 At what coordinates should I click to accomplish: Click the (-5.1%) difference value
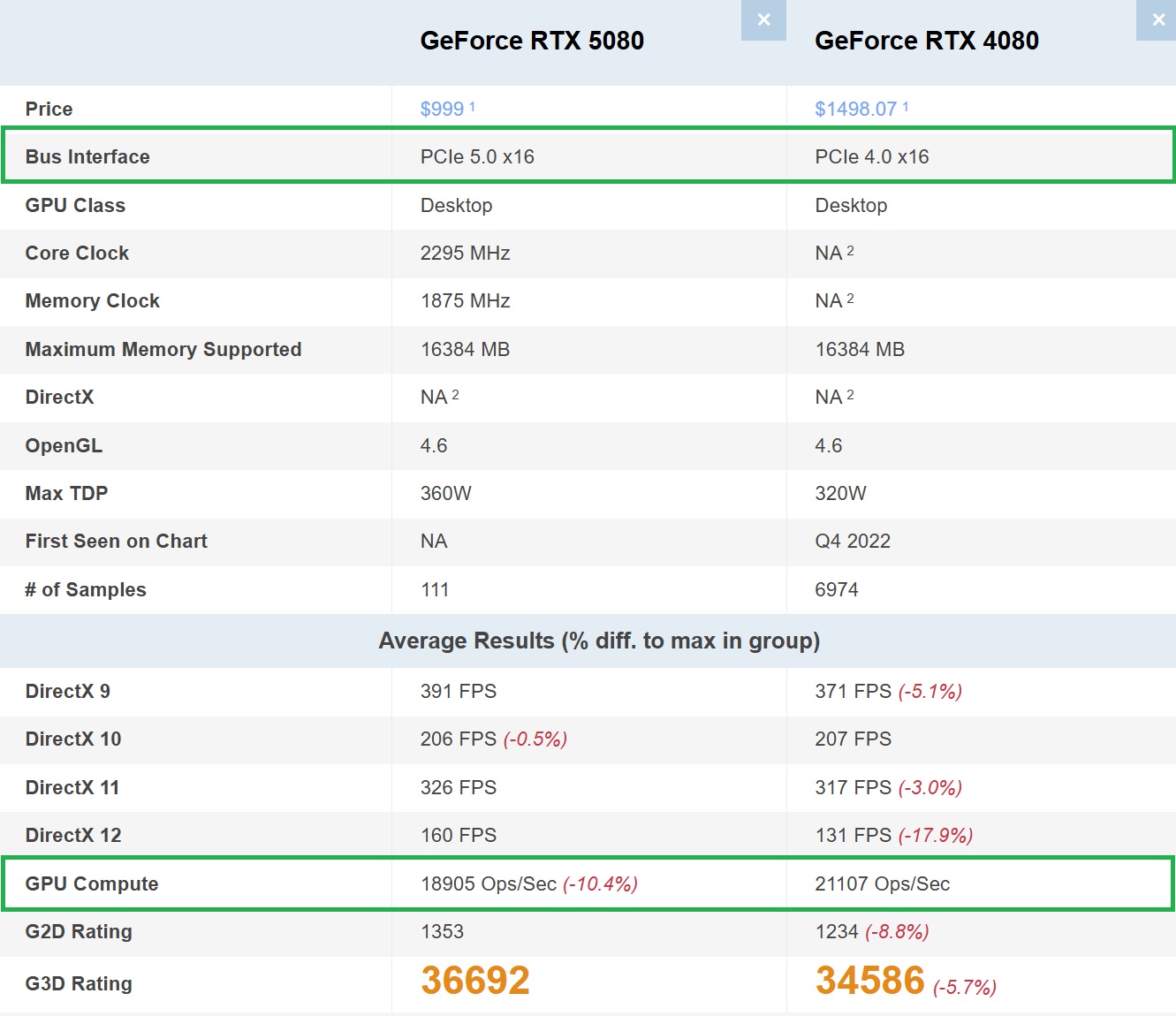pos(930,691)
